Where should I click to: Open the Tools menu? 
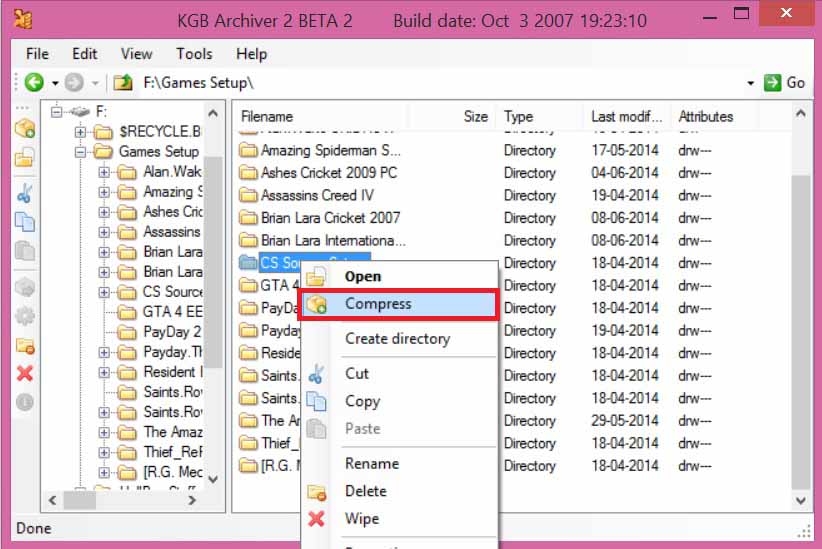194,54
